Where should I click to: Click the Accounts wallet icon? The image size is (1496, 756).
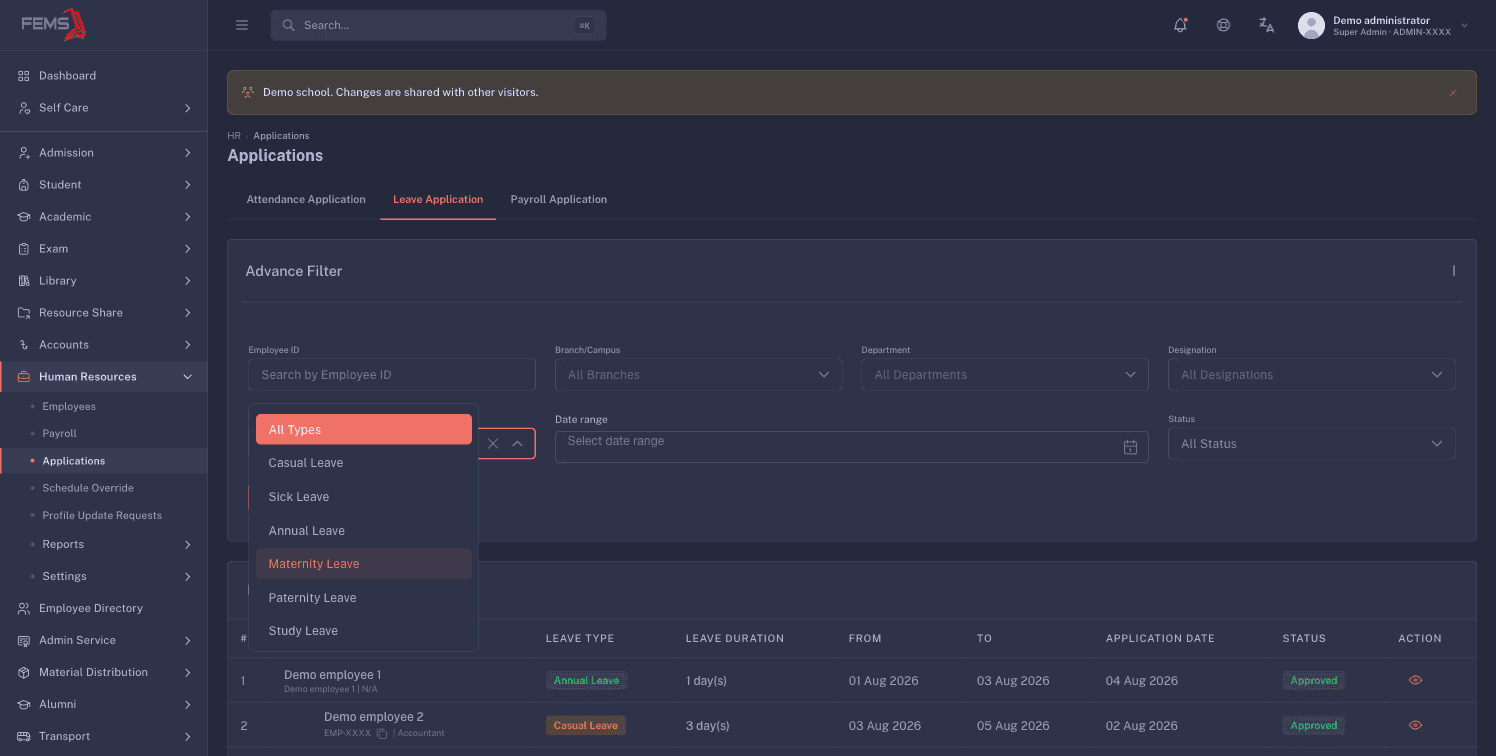point(24,345)
